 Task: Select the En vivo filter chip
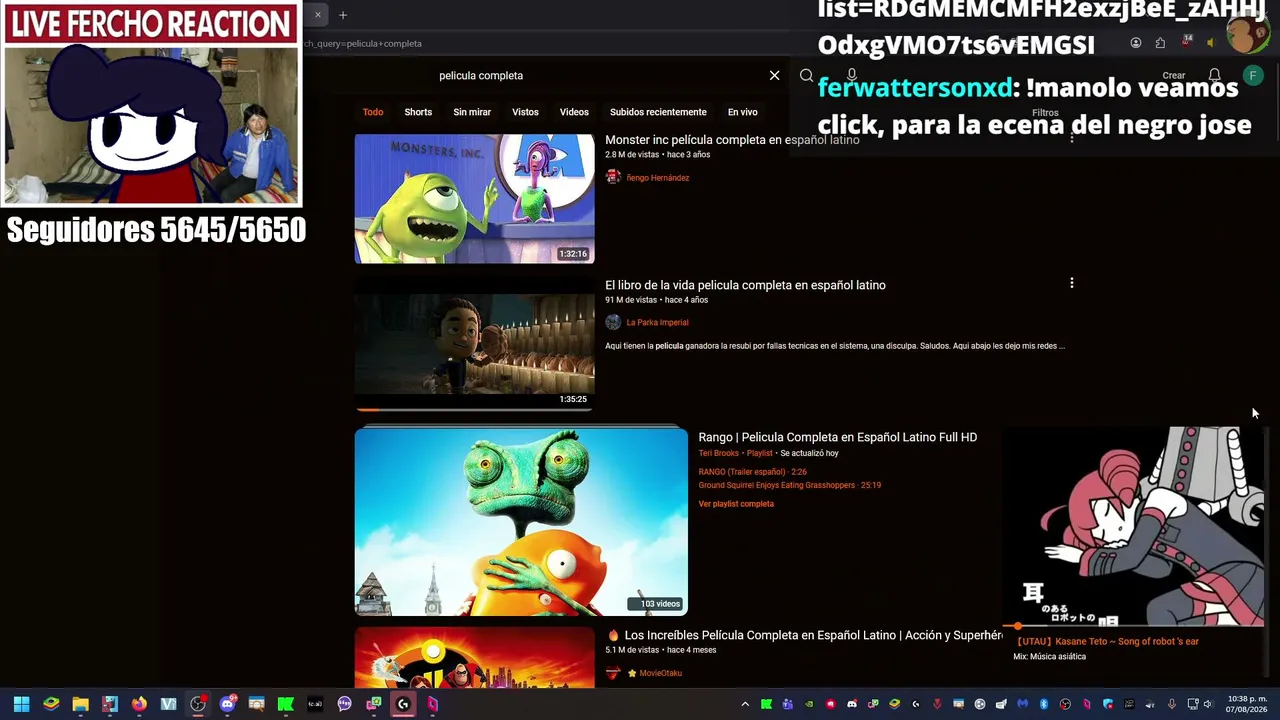coord(742,112)
